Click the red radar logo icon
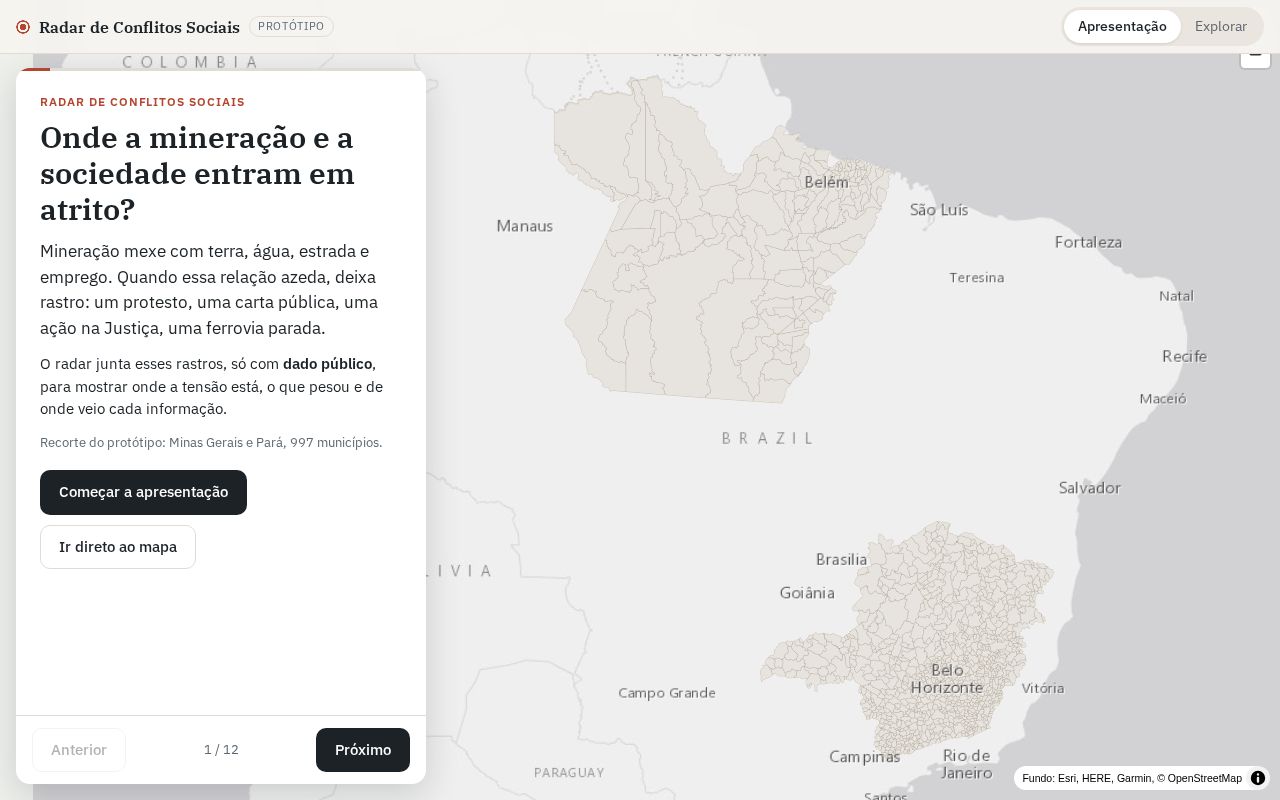Image resolution: width=1280 pixels, height=800 pixels. point(23,27)
